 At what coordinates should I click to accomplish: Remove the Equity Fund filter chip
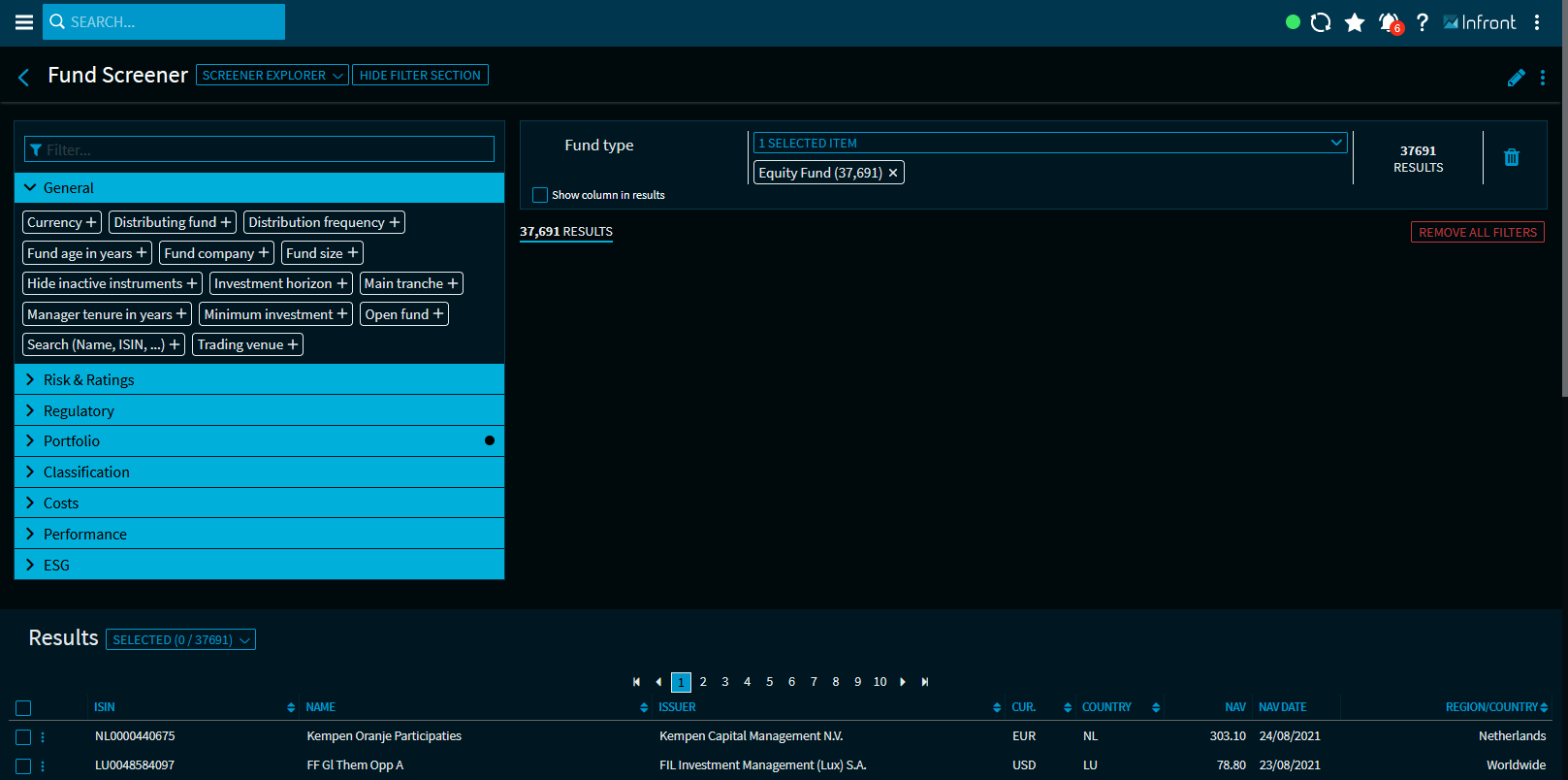(893, 173)
